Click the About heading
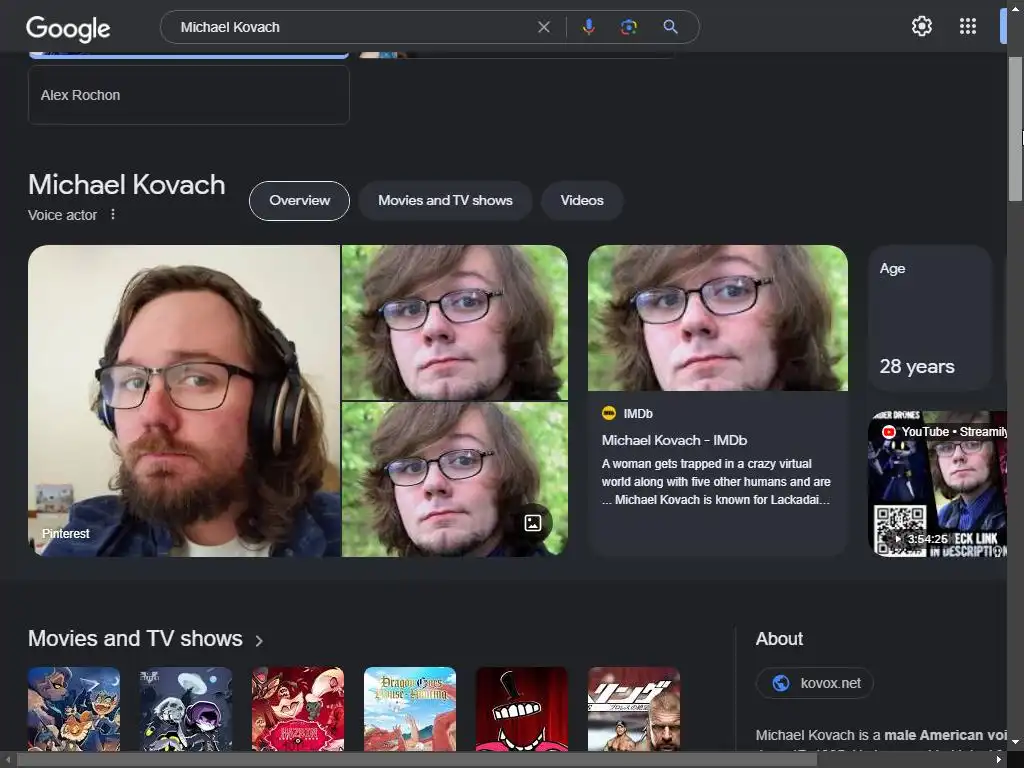 point(779,639)
